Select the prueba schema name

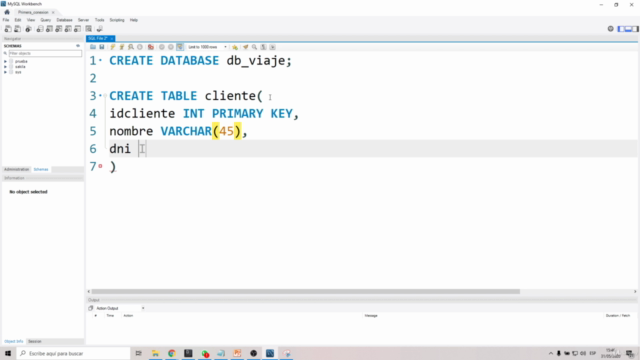(x=21, y=61)
